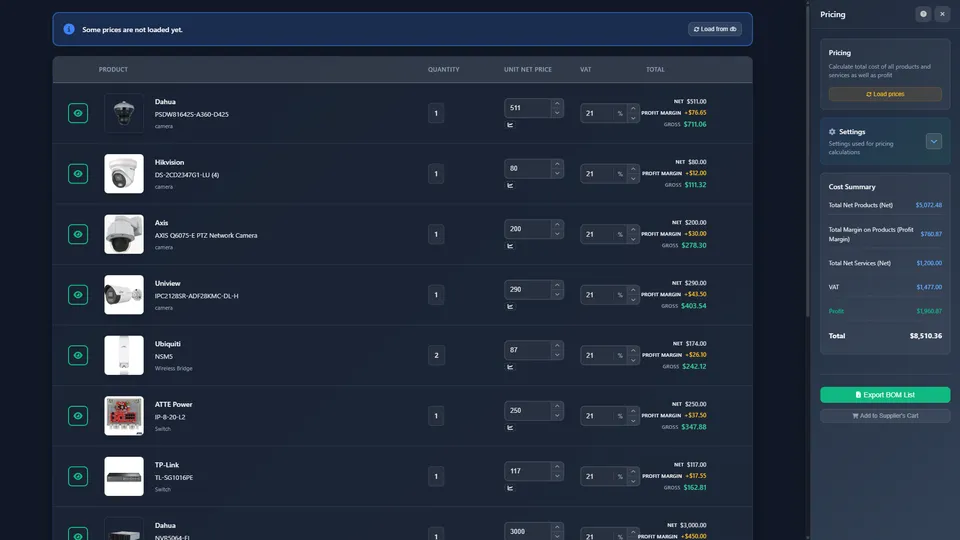Image resolution: width=960 pixels, height=540 pixels.
Task: Toggle visibility eye for ATTE Power switch
Action: pos(78,416)
